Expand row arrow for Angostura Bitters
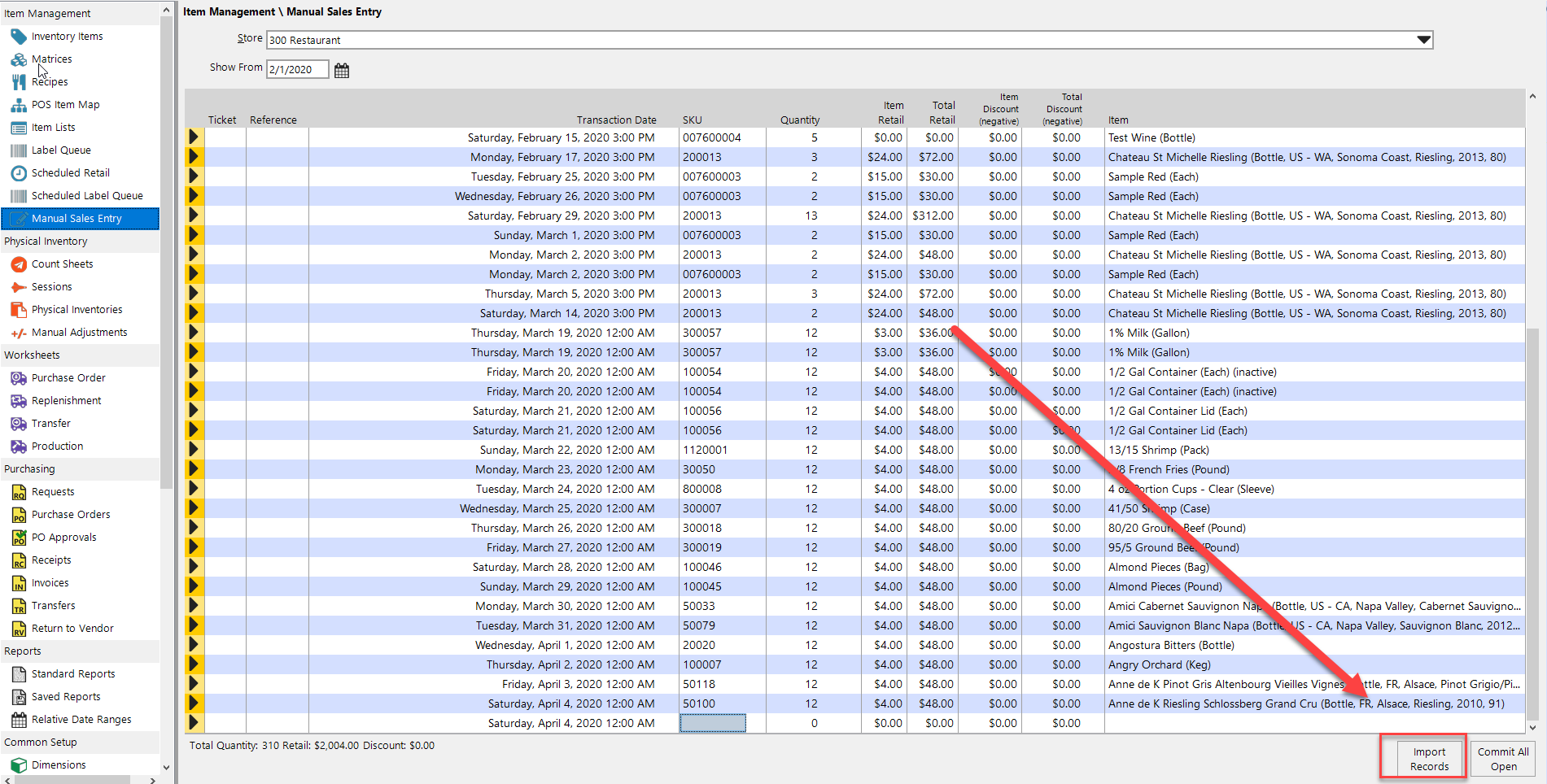The image size is (1547, 784). 194,645
